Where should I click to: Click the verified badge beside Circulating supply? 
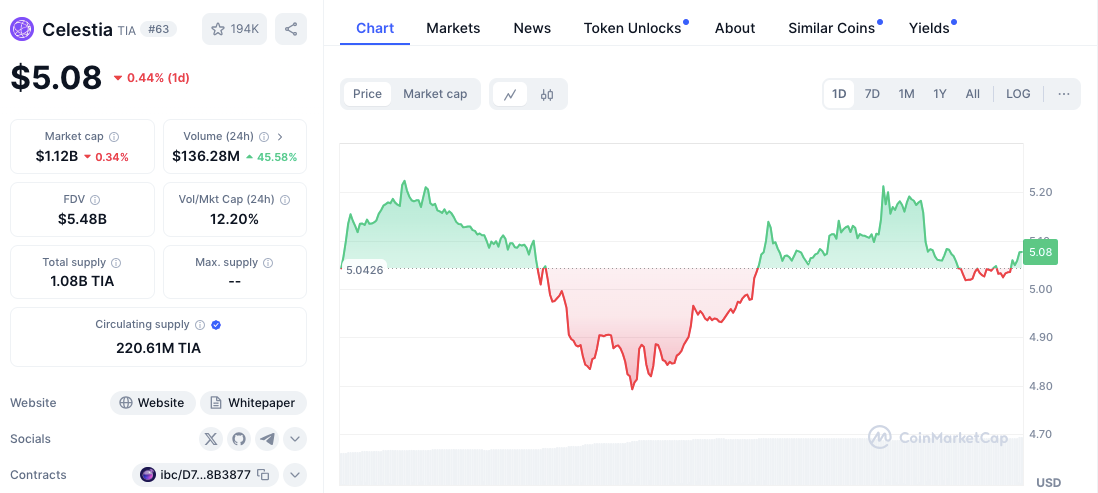pos(216,325)
